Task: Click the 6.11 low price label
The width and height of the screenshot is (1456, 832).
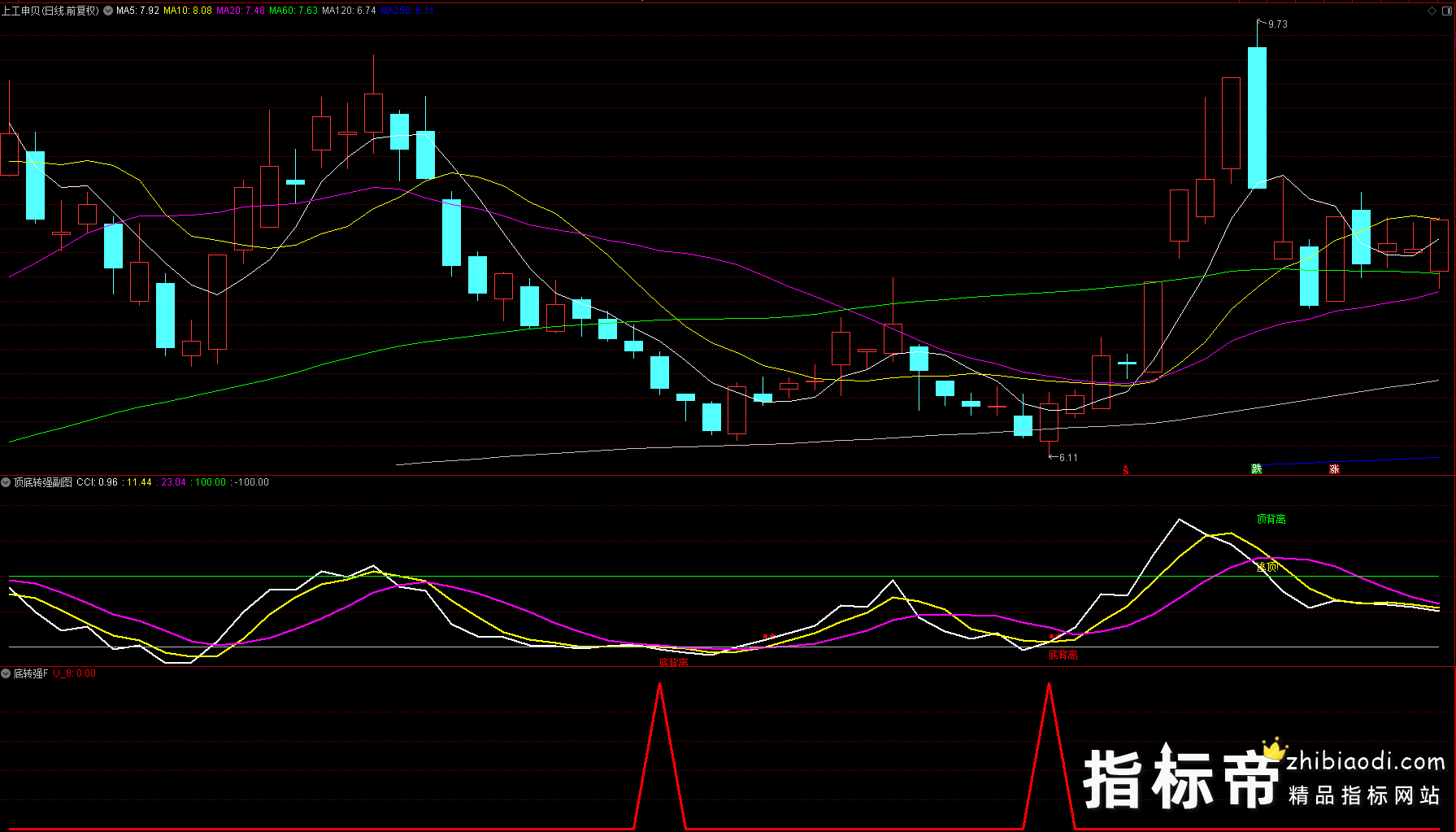Action: pos(1068,458)
